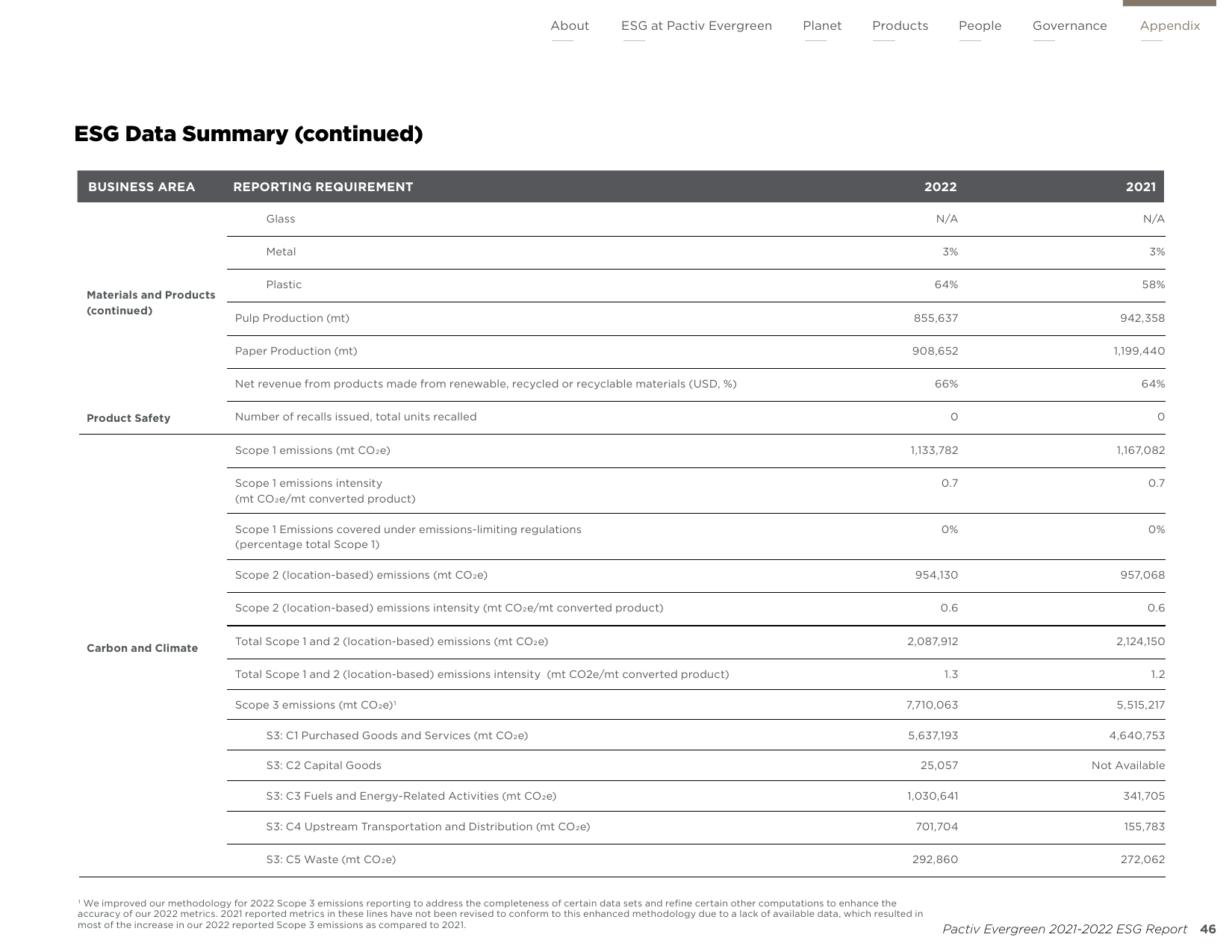The width and height of the screenshot is (1232, 952).
Task: Select the 'S3: C5 Waste' row label
Action: tap(331, 859)
